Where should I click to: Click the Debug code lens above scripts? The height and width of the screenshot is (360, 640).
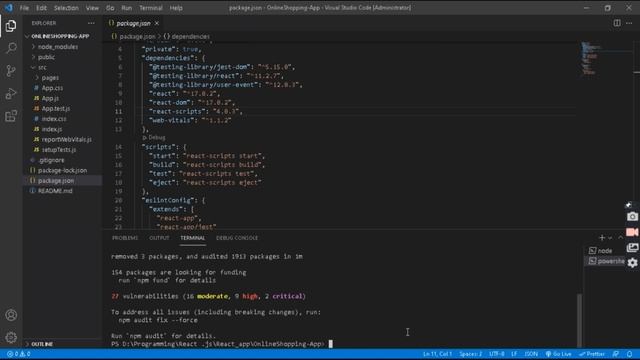(x=154, y=138)
